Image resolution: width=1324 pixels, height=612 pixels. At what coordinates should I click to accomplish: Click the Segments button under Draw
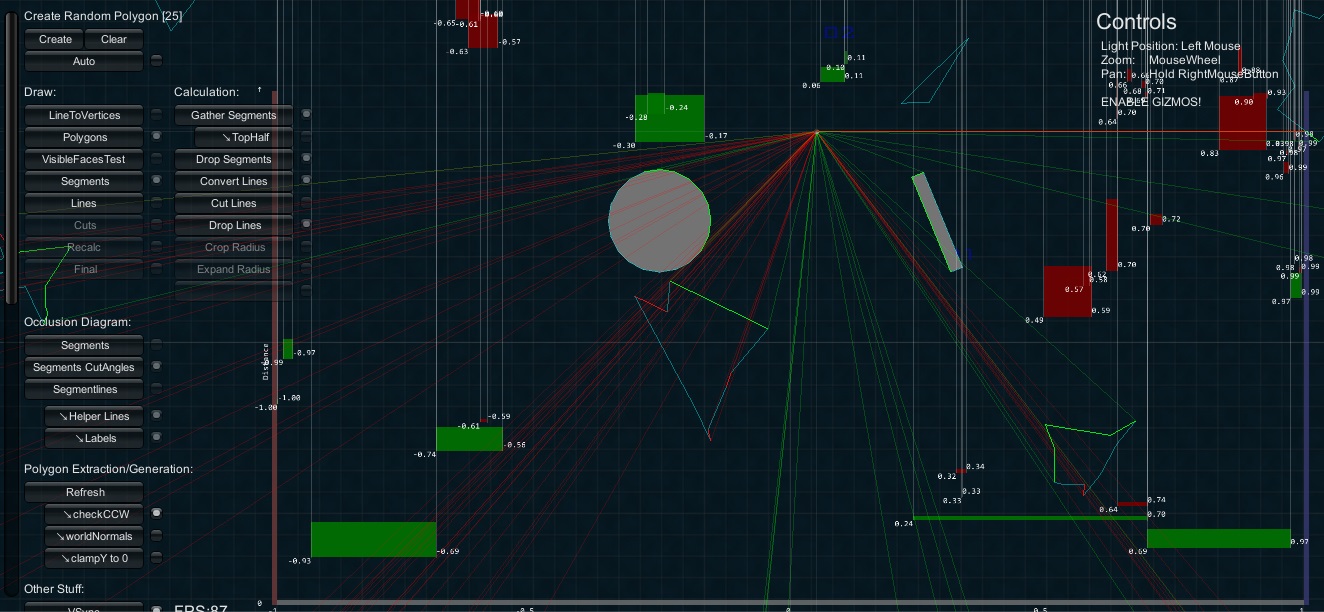[84, 182]
